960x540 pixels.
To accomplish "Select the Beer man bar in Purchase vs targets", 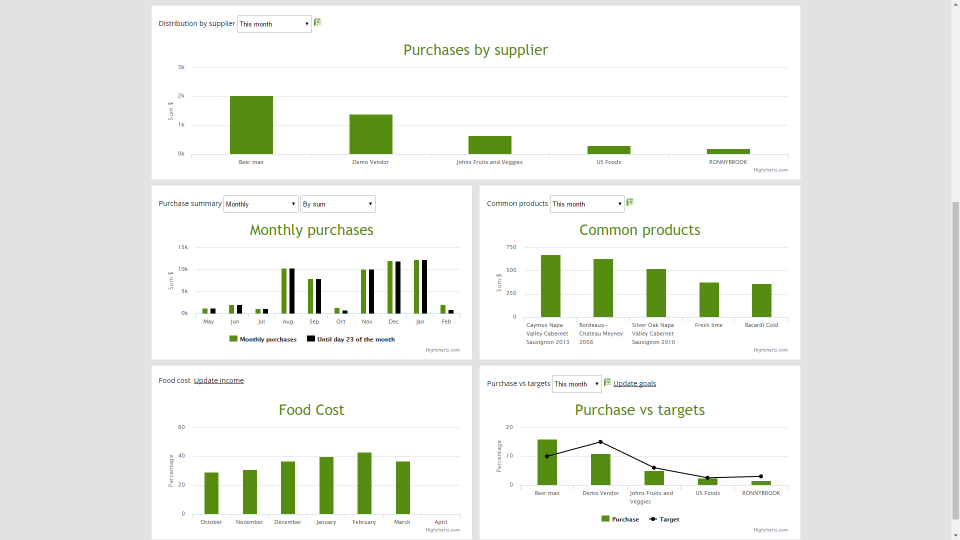I will [547, 462].
